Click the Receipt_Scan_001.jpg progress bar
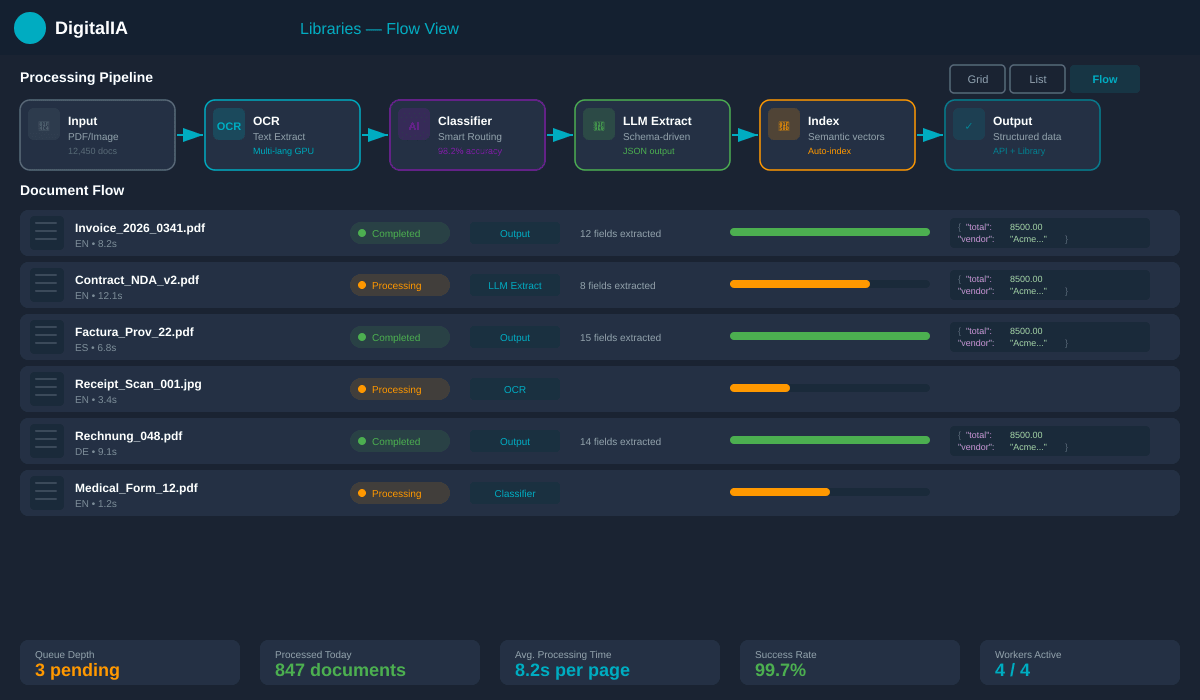1200x700 pixels. coord(829,388)
